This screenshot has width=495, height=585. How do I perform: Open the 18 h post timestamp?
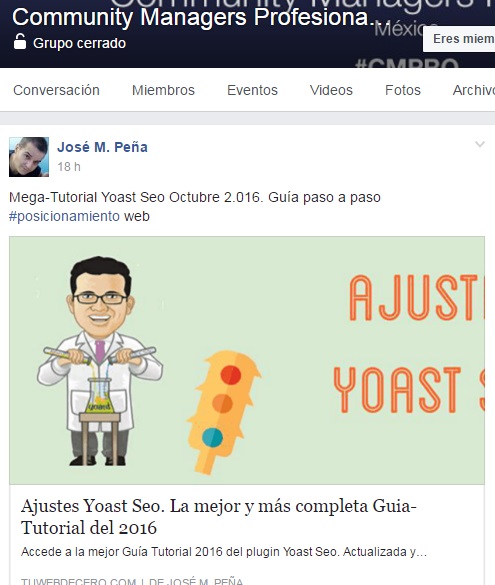point(69,167)
